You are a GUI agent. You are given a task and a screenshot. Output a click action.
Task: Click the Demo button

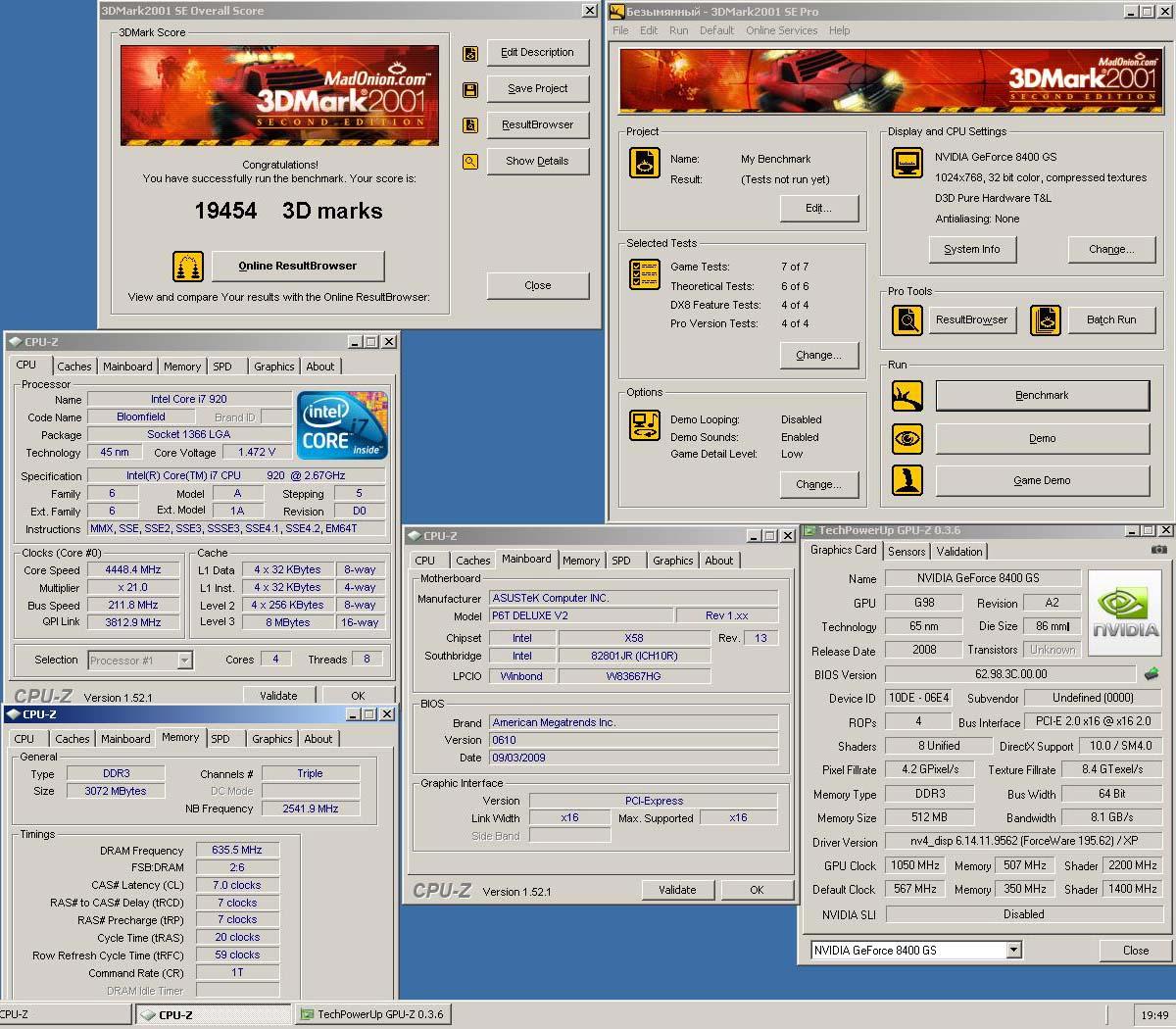pos(1043,438)
